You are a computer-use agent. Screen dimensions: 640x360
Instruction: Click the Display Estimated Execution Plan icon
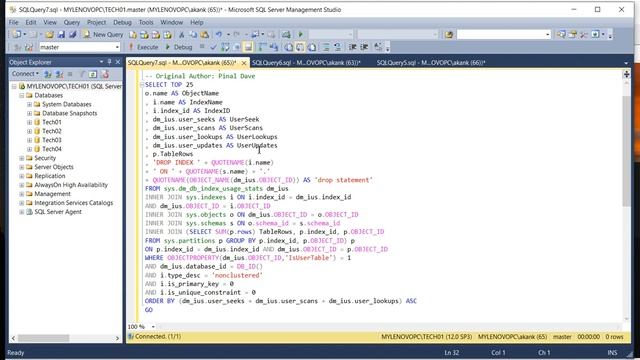[x=225, y=47]
